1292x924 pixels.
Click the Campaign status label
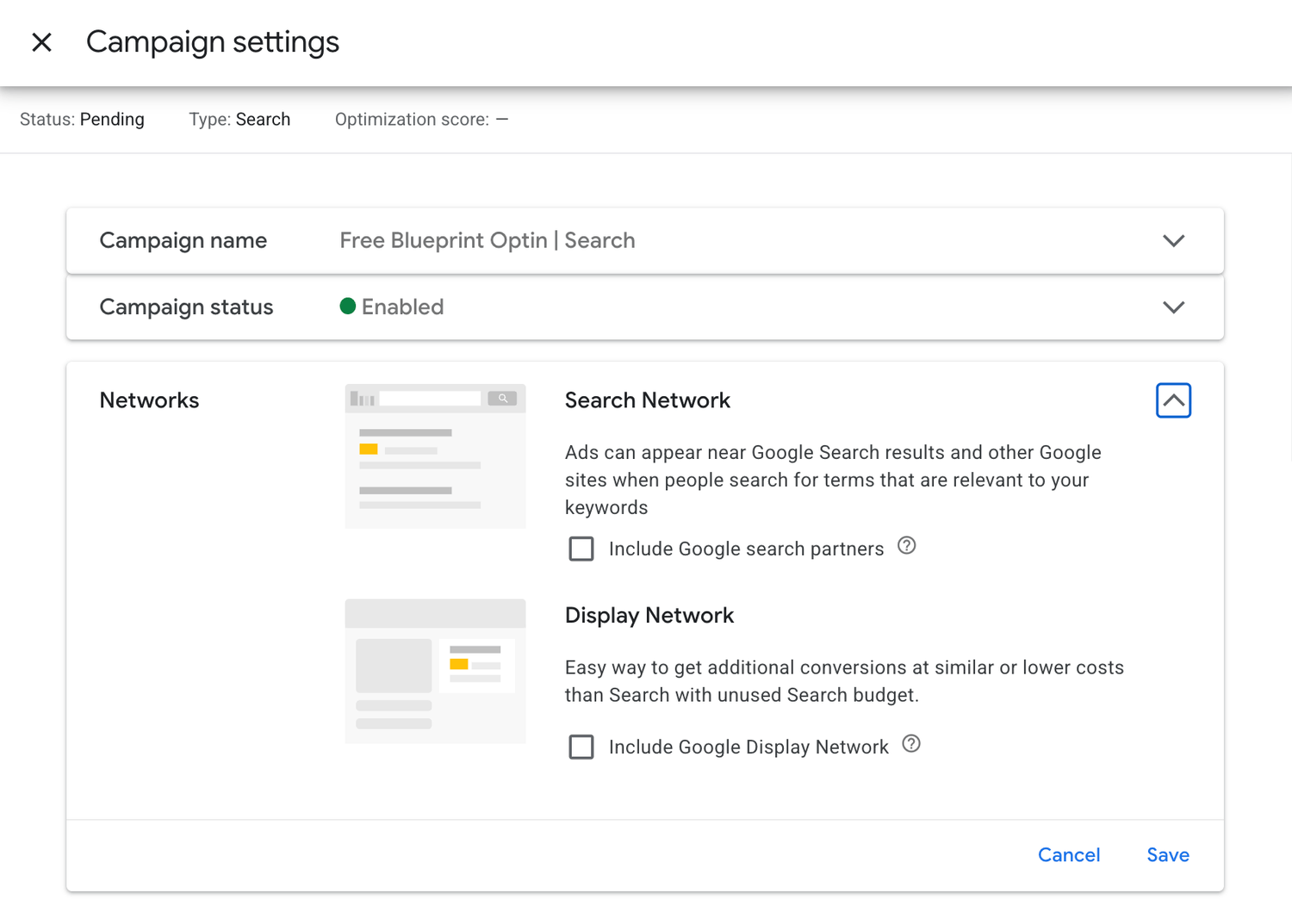click(x=186, y=307)
